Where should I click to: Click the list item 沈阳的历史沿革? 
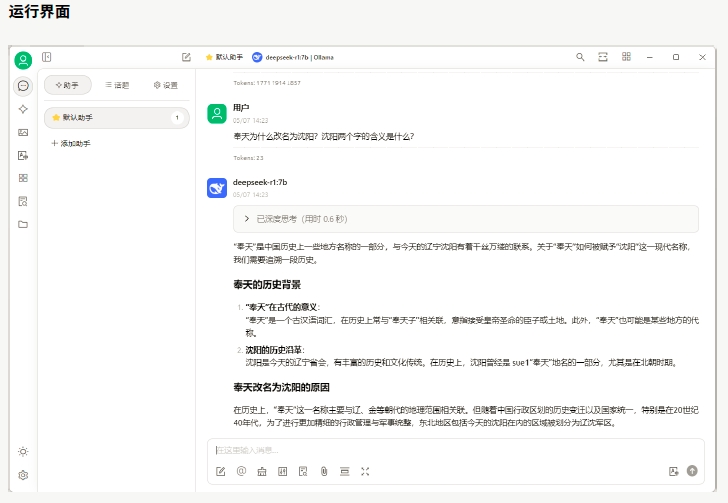[273, 350]
